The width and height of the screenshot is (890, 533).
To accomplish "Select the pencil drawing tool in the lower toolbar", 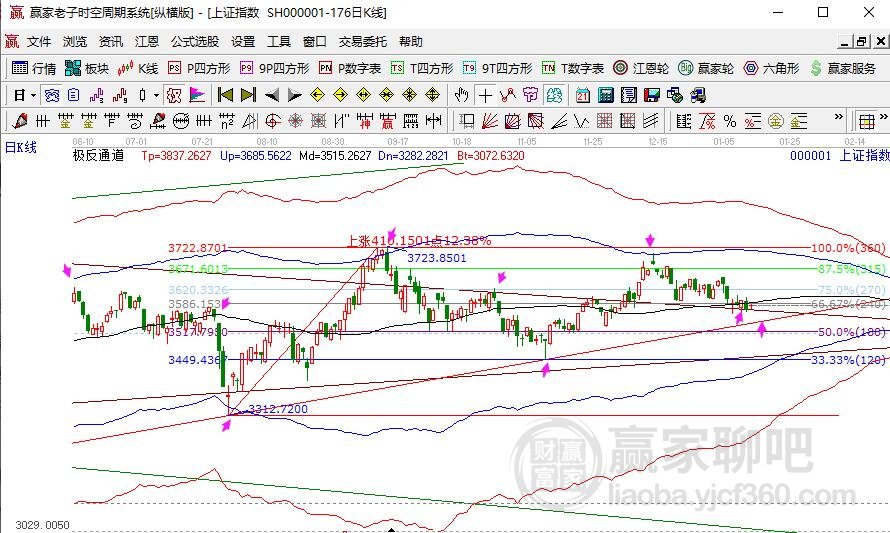I will (19, 121).
